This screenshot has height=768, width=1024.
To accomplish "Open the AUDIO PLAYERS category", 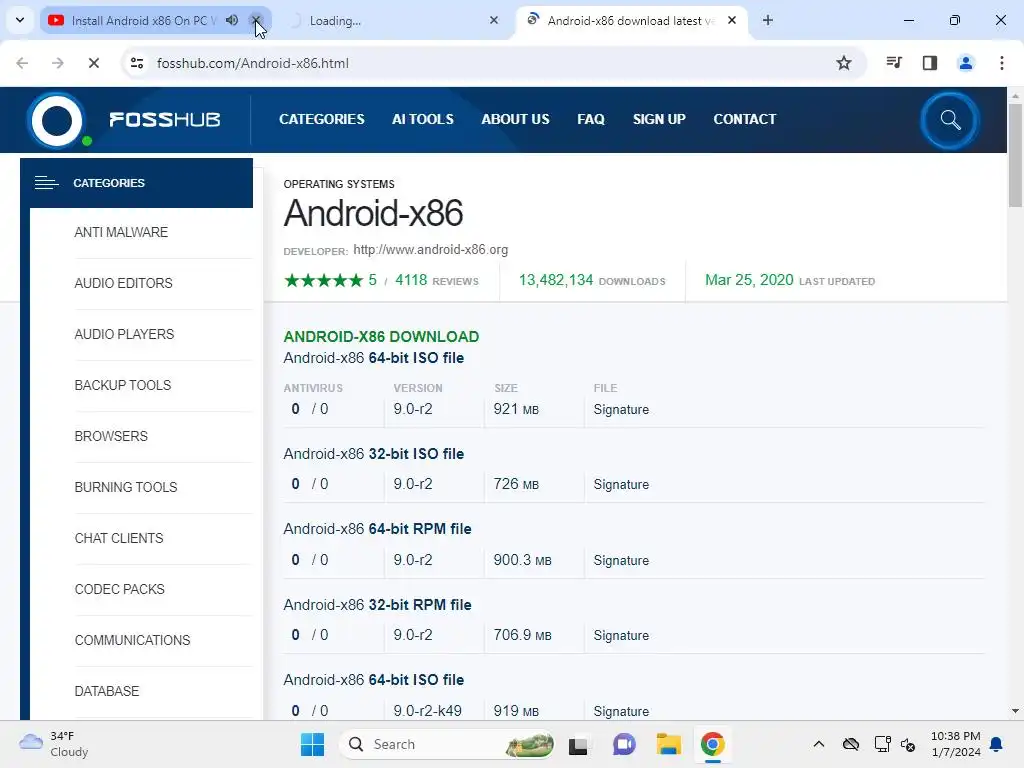I will [x=124, y=334].
